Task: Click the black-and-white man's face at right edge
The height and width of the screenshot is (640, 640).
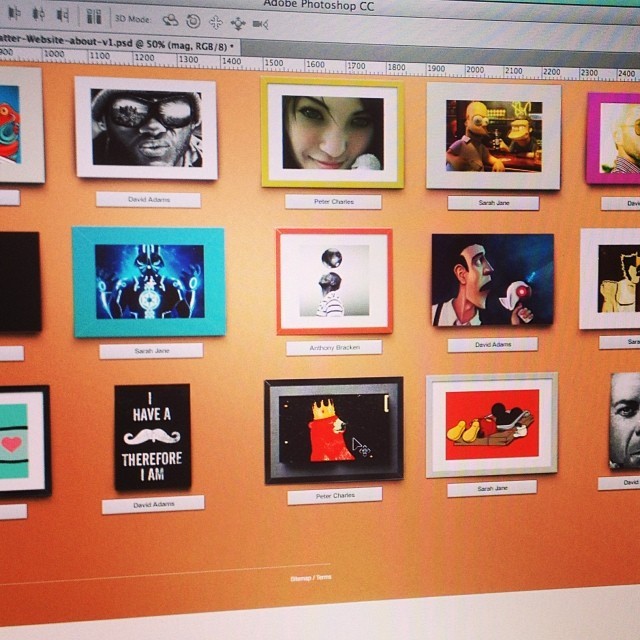Action: (624, 420)
